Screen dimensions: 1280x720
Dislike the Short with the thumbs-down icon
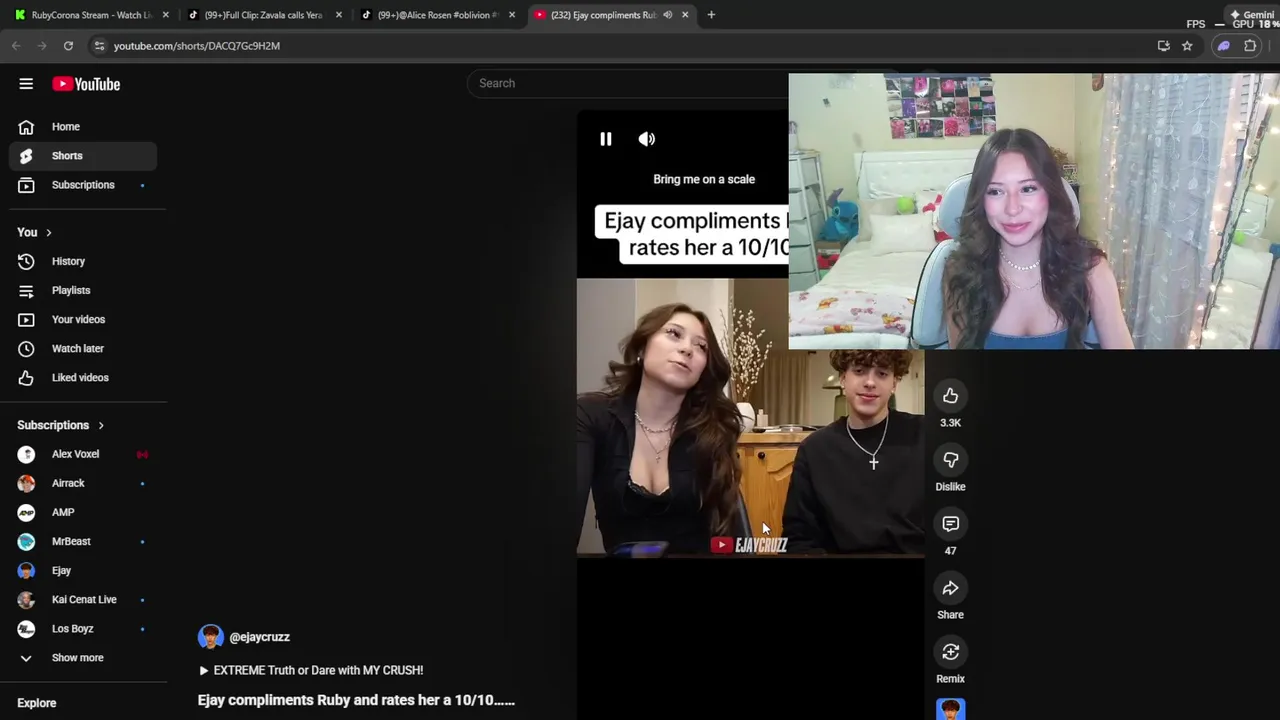pyautogui.click(x=950, y=460)
